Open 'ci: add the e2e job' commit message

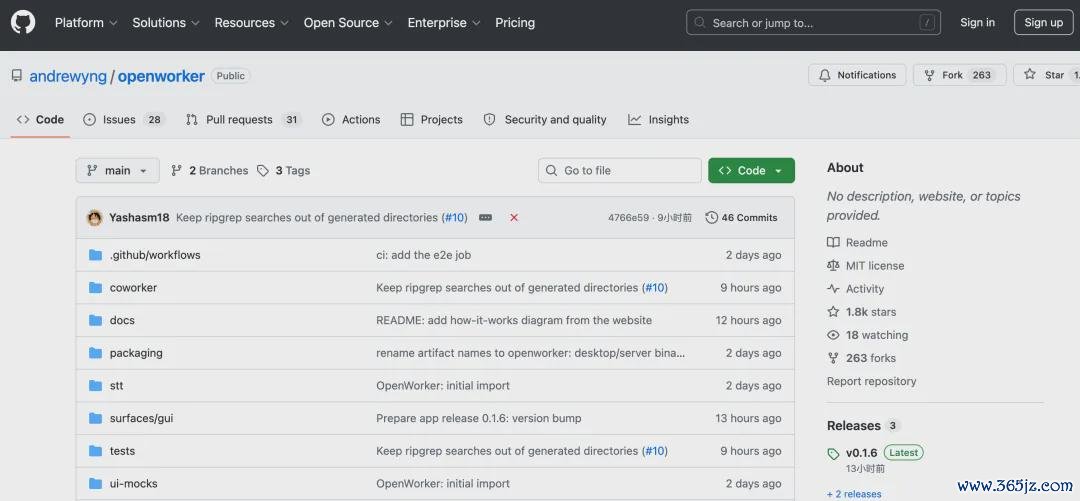pyautogui.click(x=424, y=255)
